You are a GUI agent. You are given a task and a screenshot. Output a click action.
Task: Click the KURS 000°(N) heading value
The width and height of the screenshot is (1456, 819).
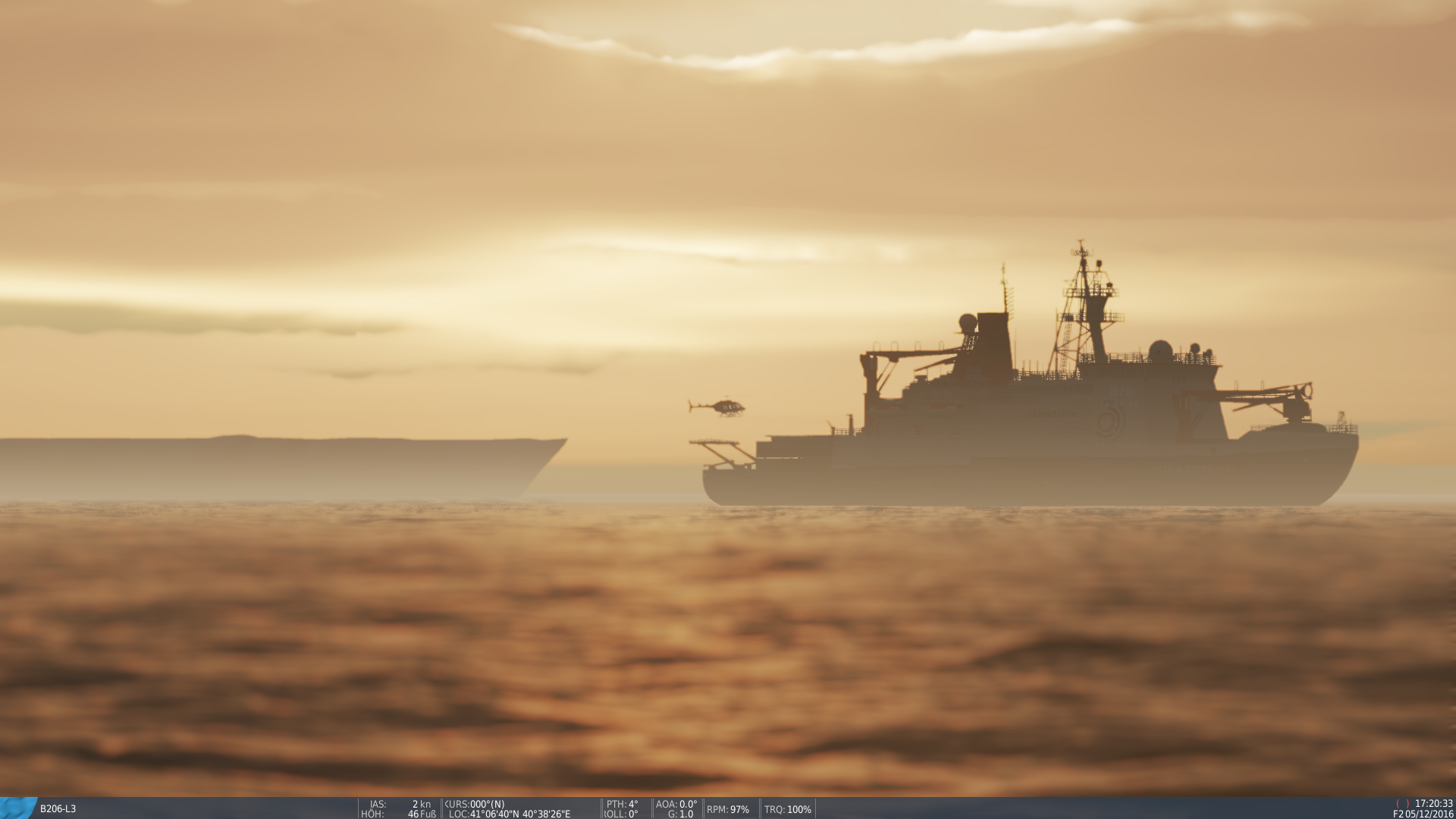475,804
